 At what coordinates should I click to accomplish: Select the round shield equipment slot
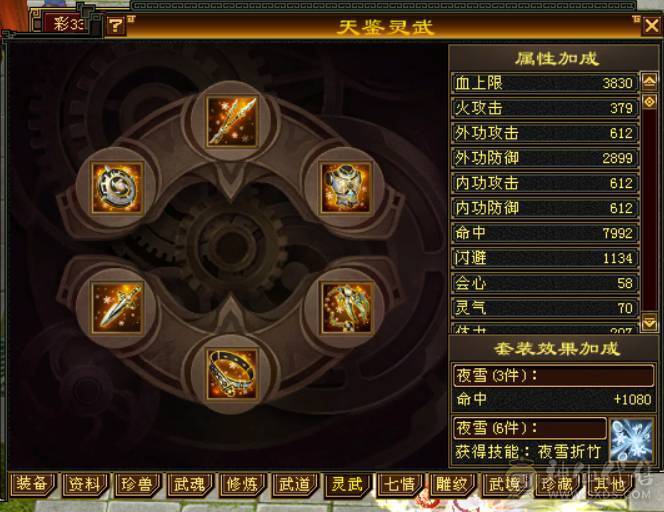(x=117, y=188)
